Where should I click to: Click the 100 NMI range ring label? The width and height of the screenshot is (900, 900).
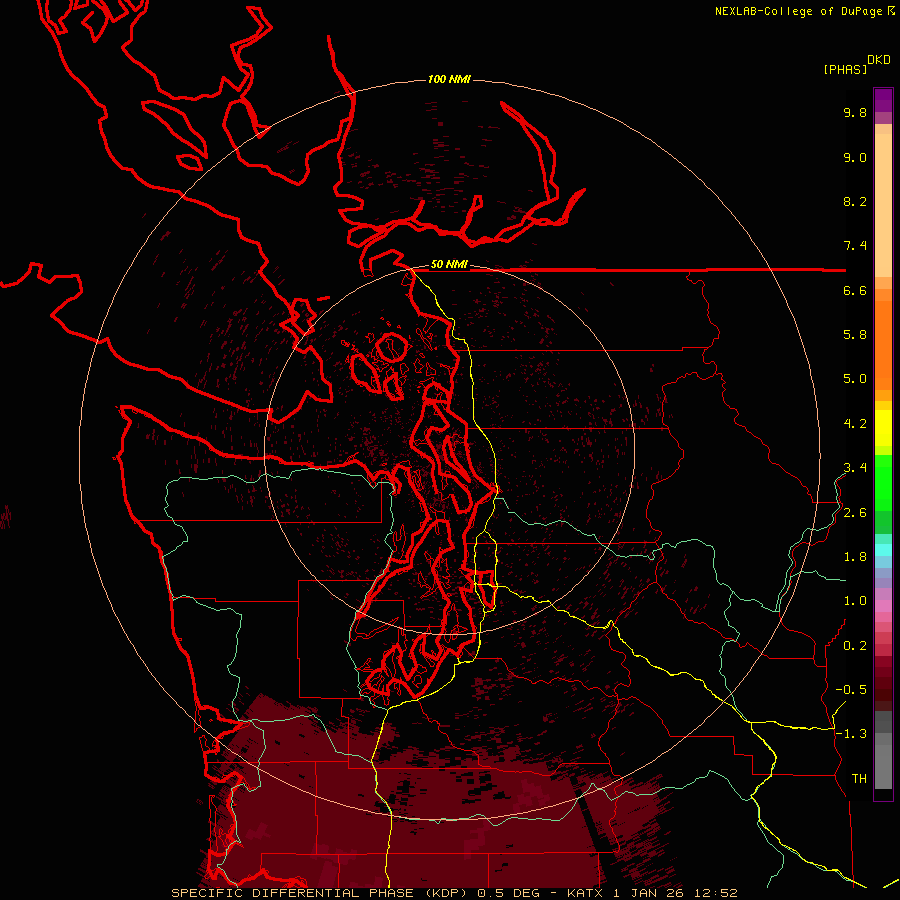pos(449,79)
